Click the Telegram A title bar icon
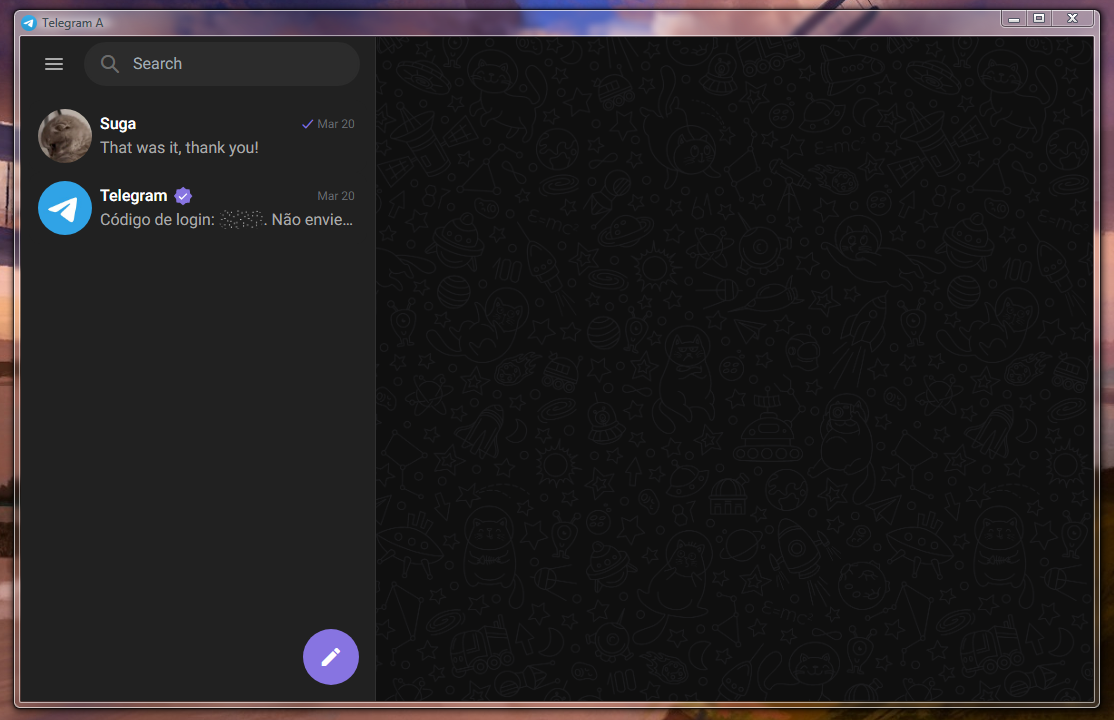The height and width of the screenshot is (720, 1114). coord(28,23)
